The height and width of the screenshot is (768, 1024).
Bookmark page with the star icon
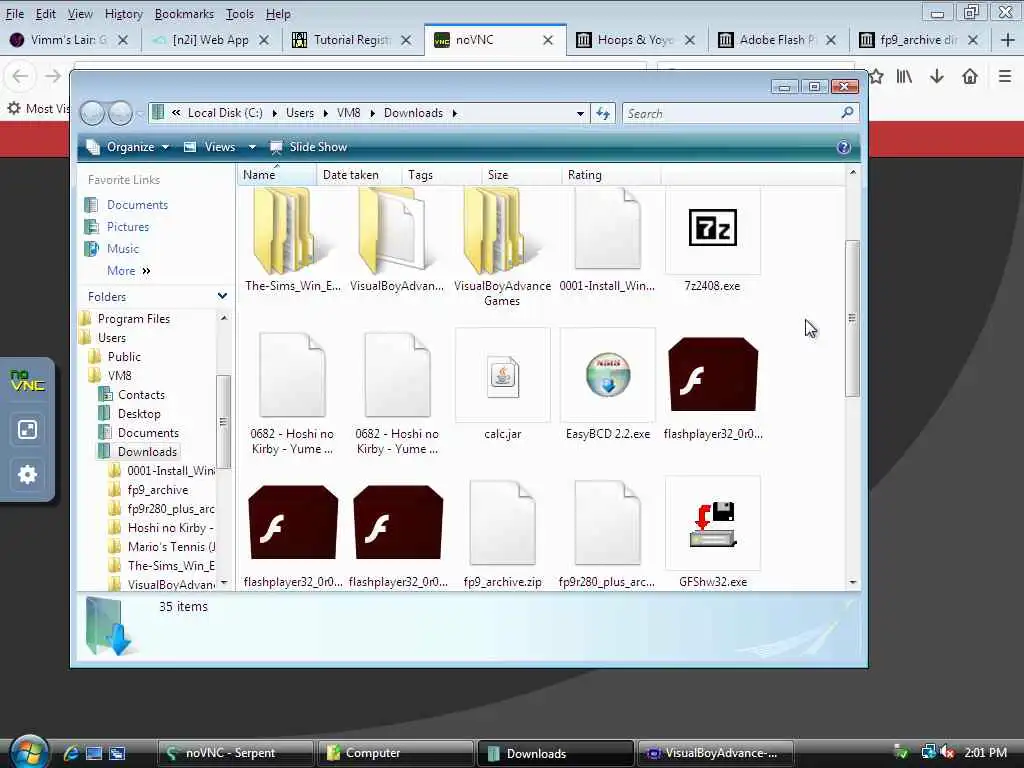876,76
